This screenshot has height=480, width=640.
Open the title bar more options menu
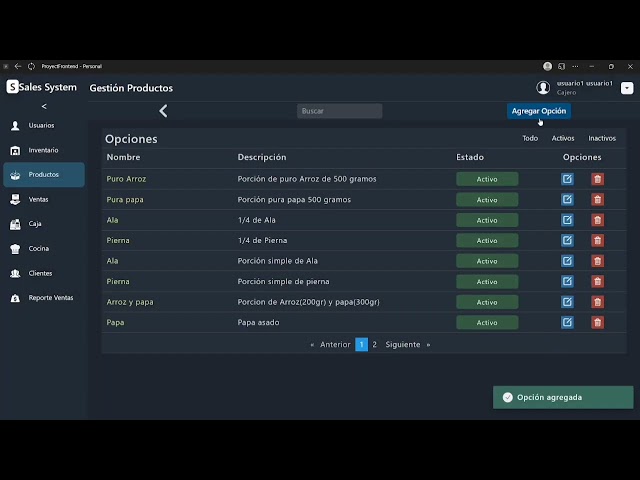point(575,66)
